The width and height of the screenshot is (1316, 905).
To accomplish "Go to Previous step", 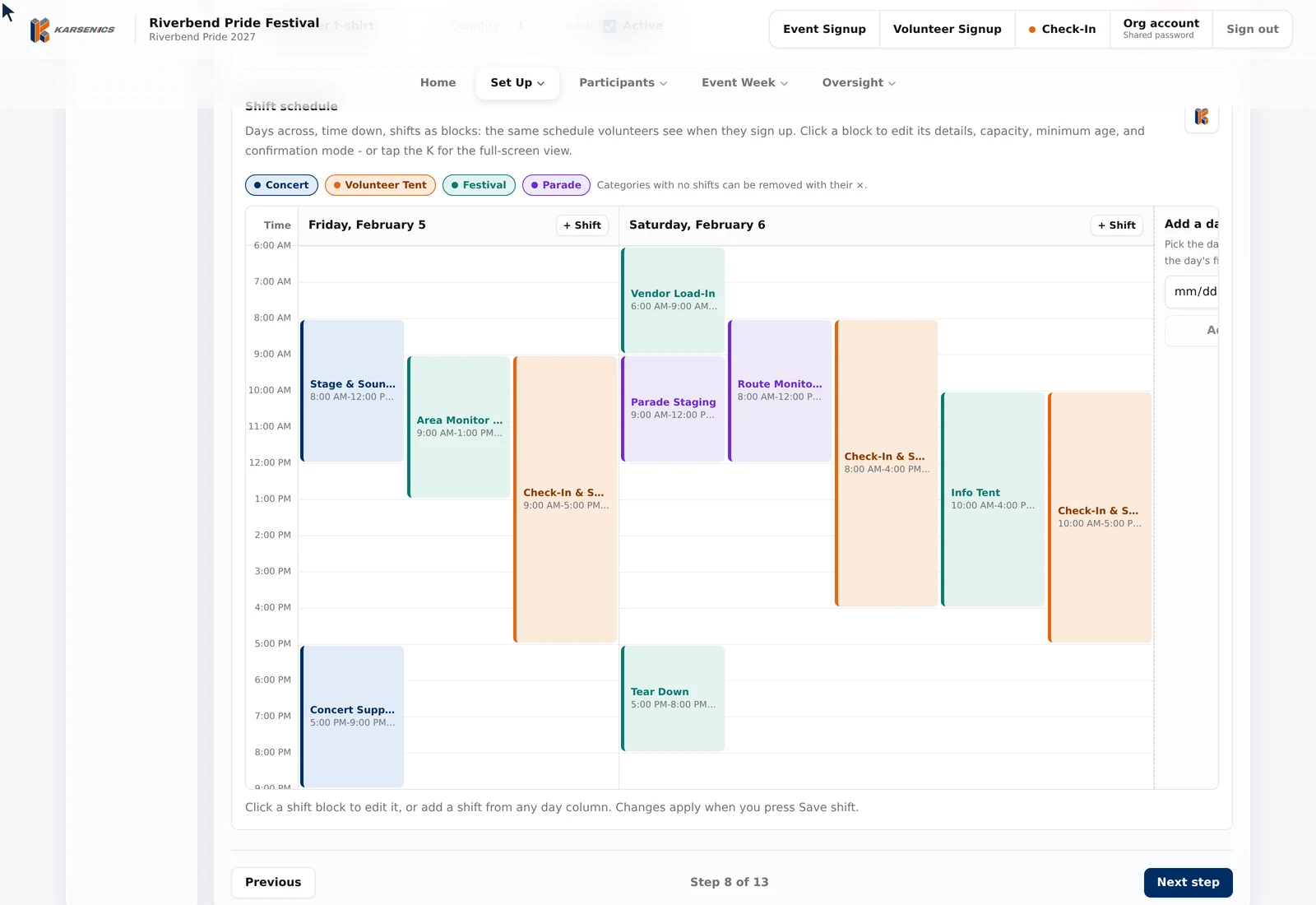I will click(x=273, y=883).
